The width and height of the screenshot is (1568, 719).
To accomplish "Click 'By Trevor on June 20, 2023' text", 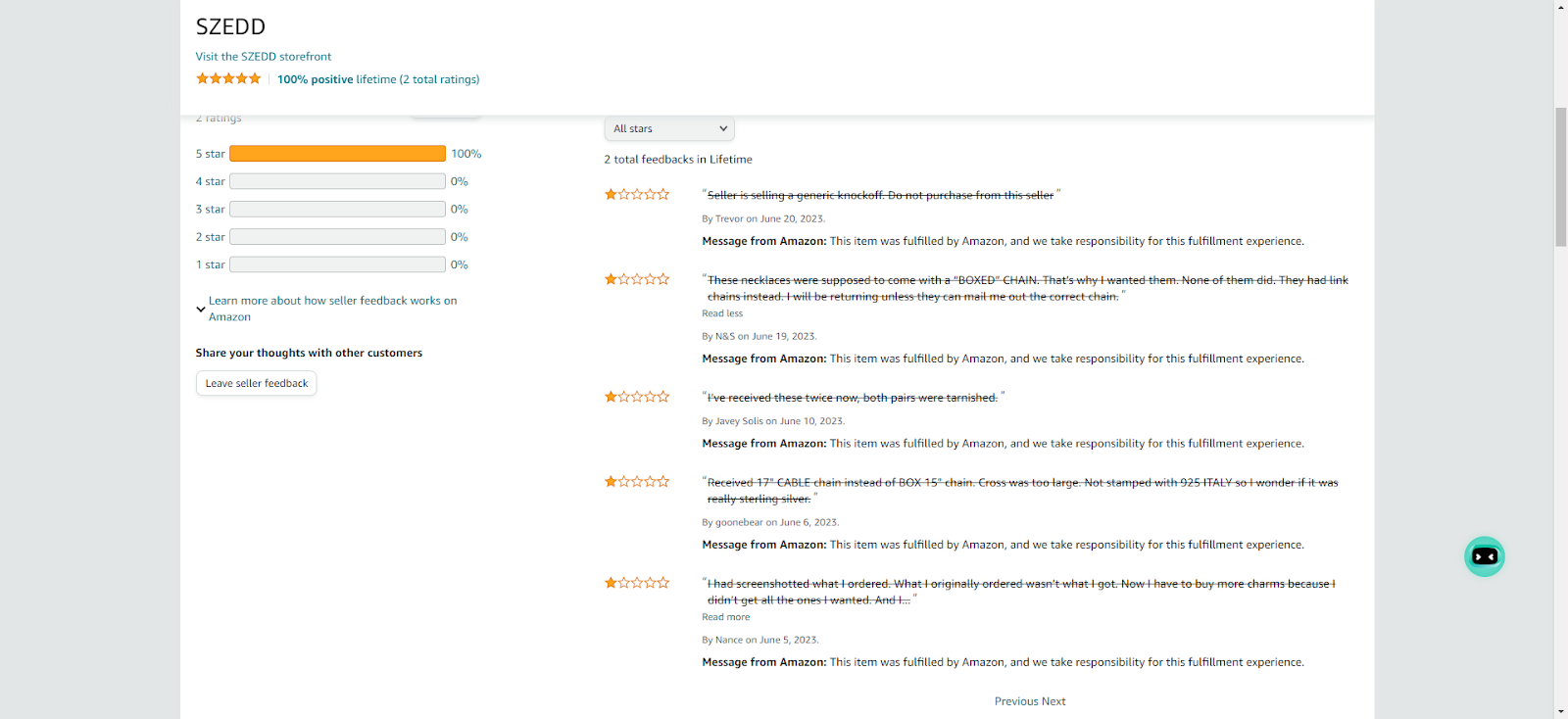I will [763, 219].
